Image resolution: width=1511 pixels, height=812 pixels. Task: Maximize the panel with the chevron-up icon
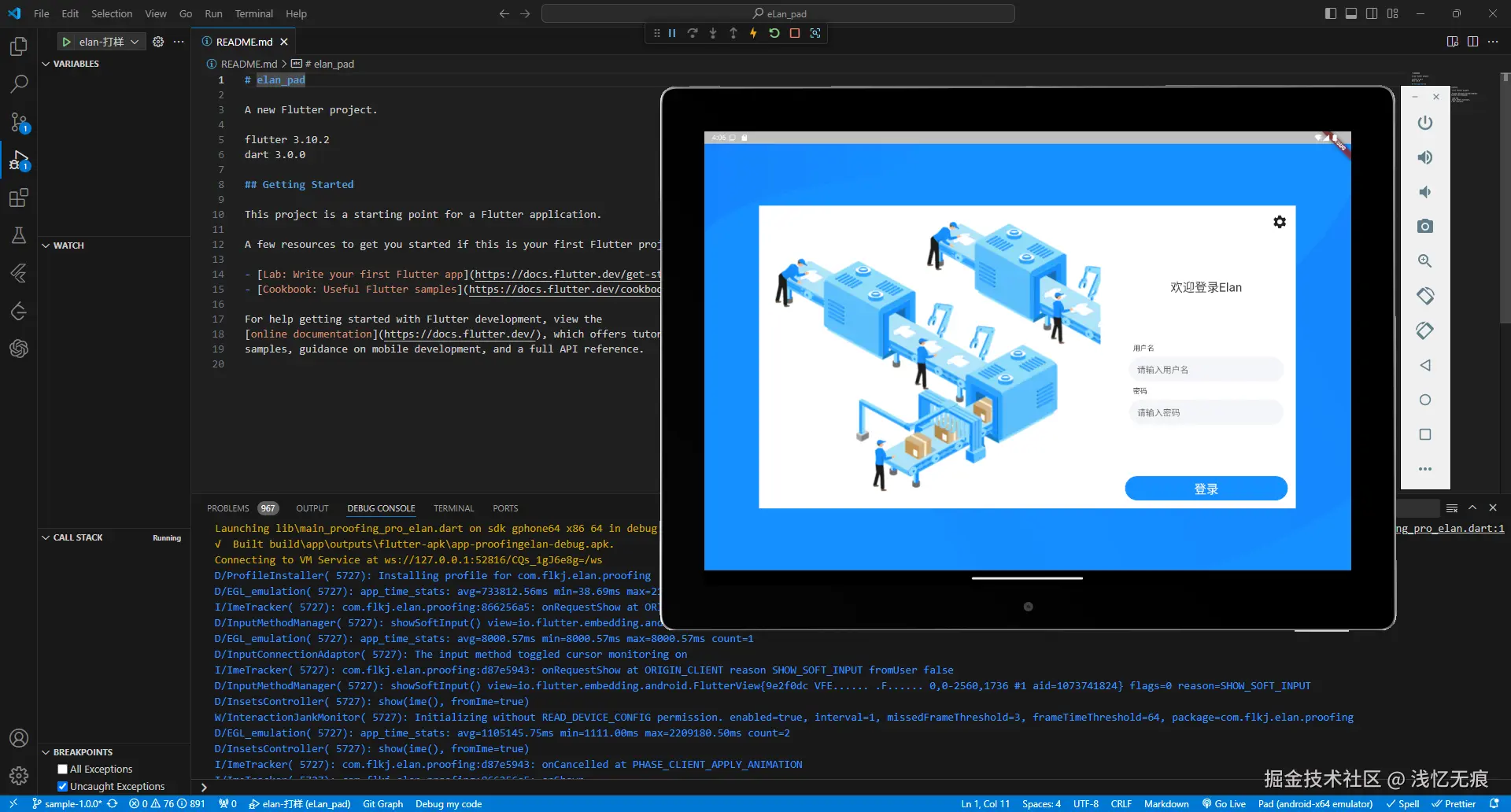tap(1472, 508)
